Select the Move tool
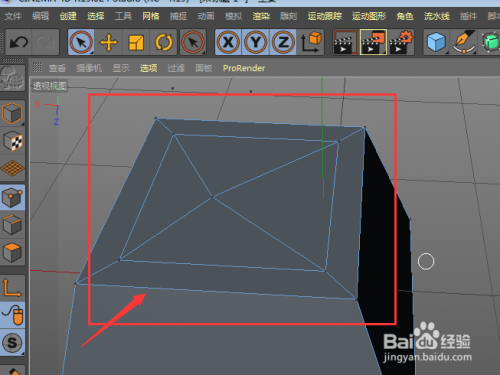Screen dimensions: 500x375 [x=108, y=42]
